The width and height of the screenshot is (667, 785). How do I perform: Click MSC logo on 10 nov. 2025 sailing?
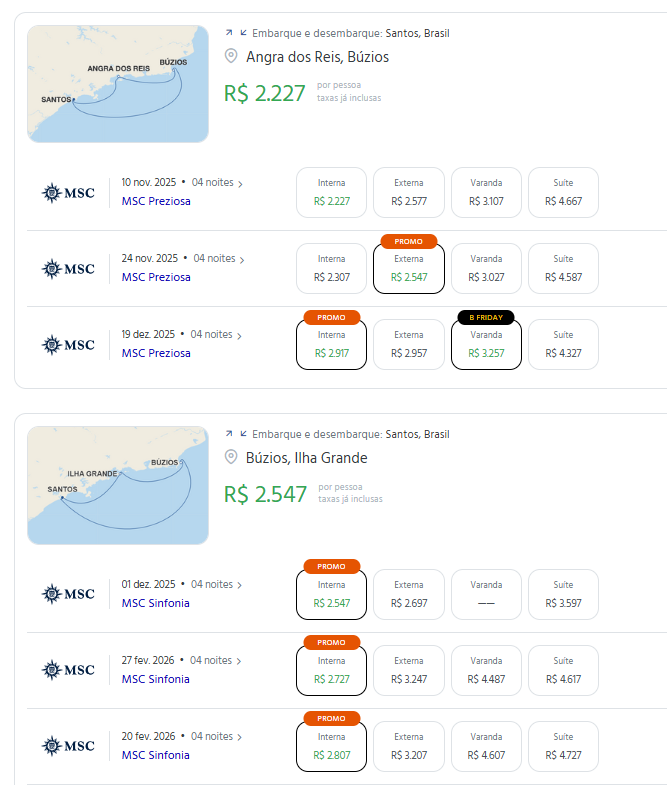pos(69,192)
